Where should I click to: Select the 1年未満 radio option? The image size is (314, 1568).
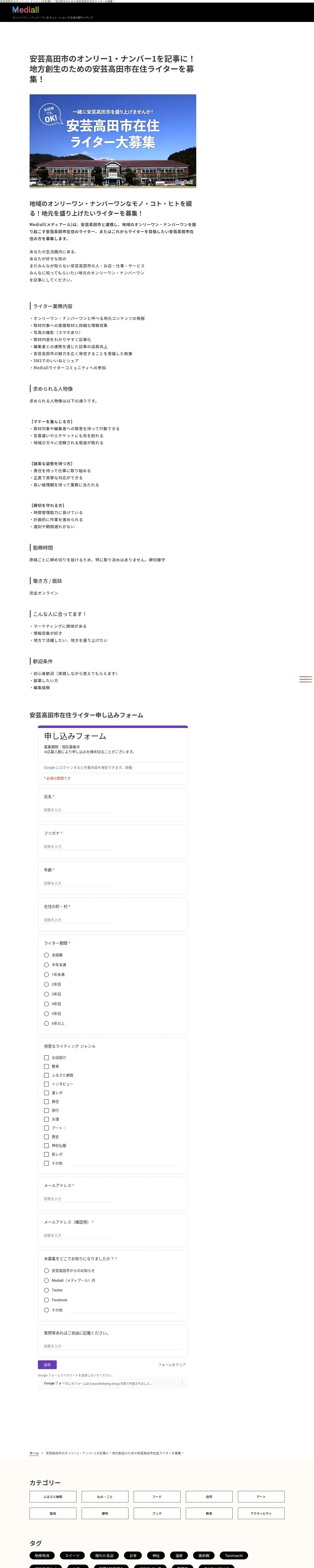click(46, 975)
